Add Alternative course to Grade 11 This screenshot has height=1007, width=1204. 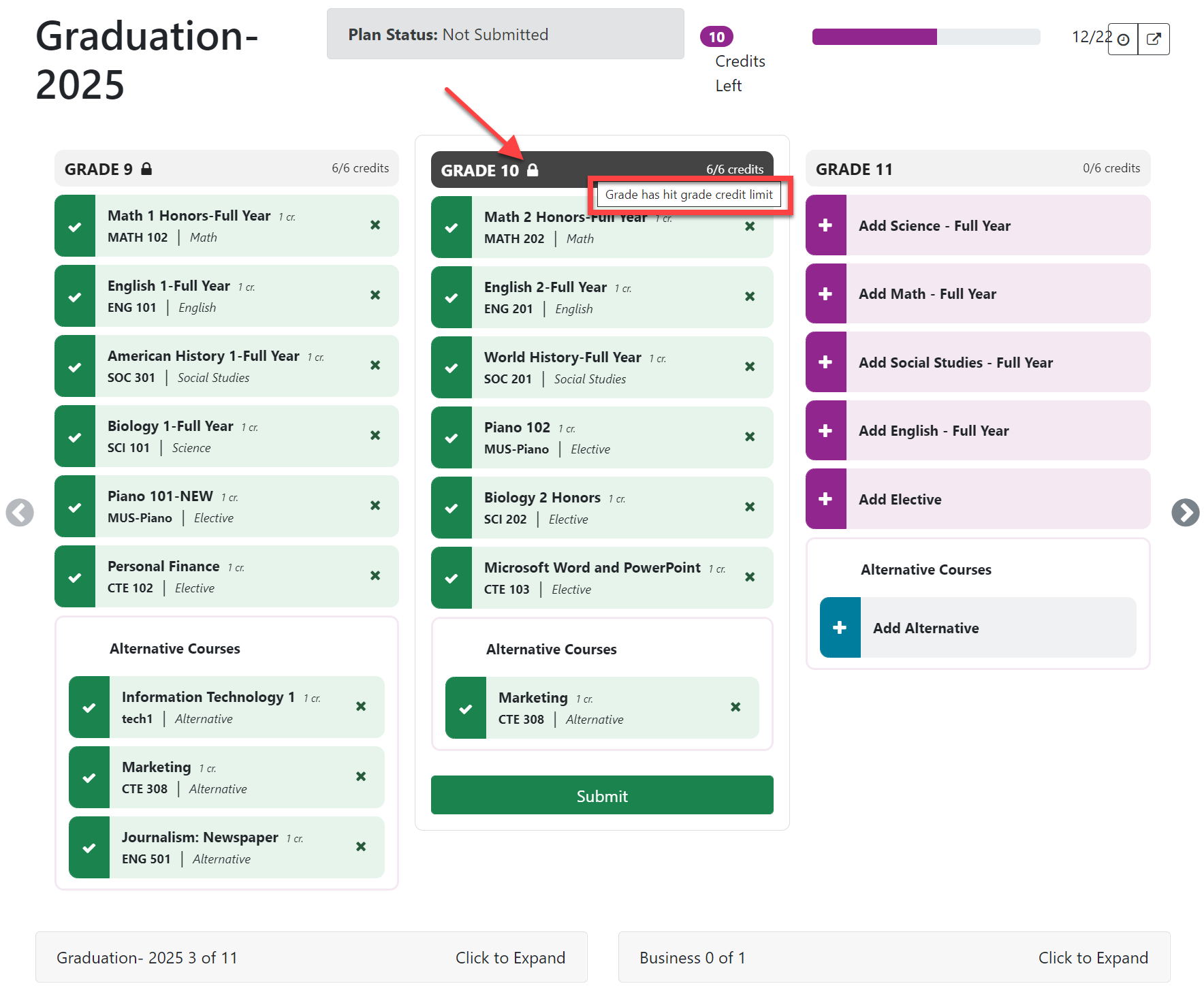pos(978,628)
